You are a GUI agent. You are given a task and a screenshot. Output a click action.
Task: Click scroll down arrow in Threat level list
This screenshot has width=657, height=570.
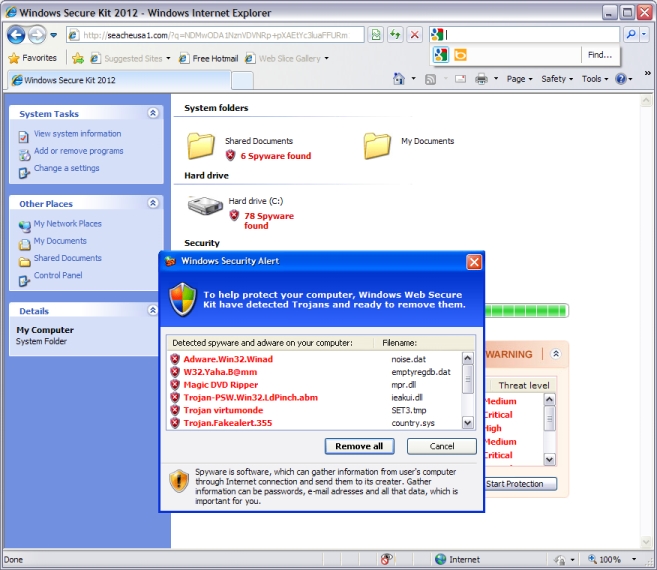pos(549,460)
